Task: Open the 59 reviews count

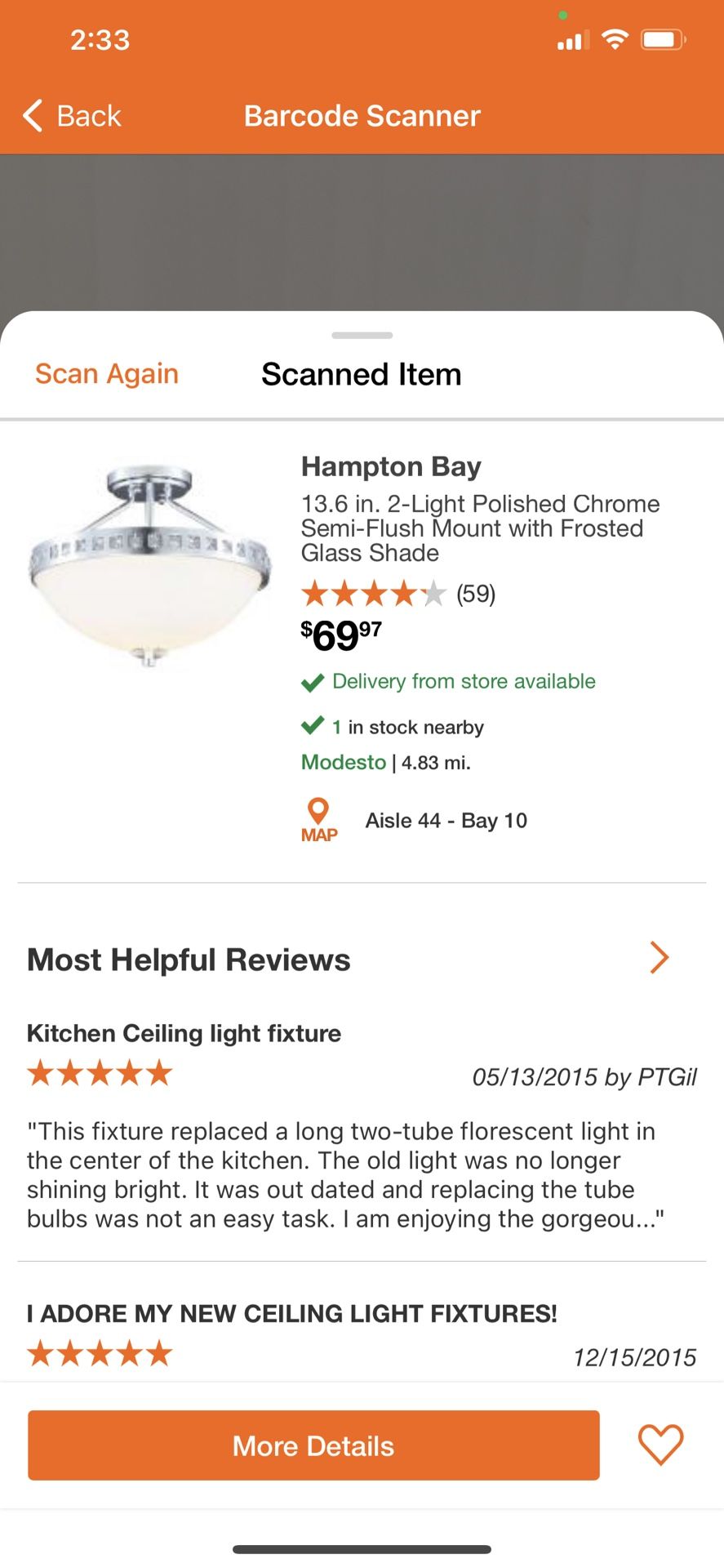Action: click(x=476, y=594)
